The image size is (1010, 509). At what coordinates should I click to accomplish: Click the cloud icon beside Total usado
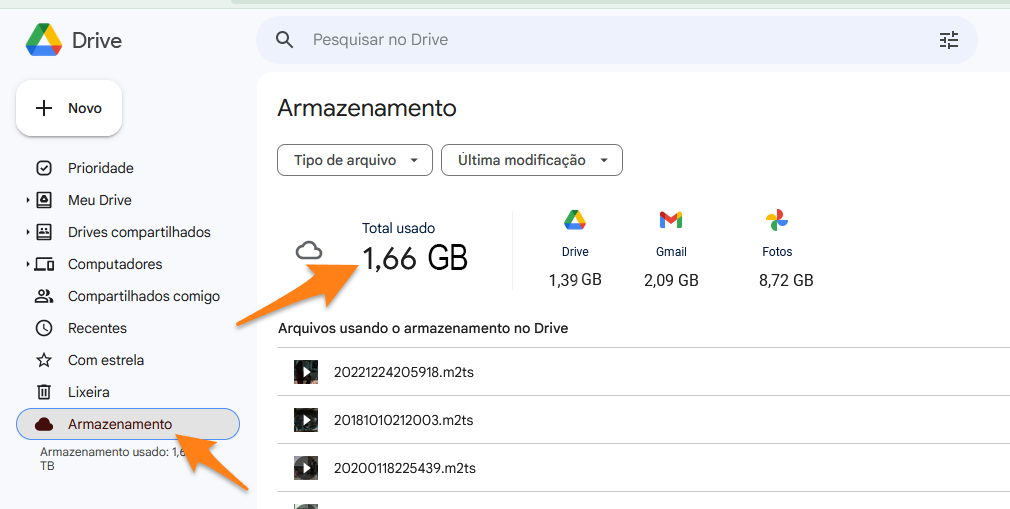pyautogui.click(x=309, y=250)
